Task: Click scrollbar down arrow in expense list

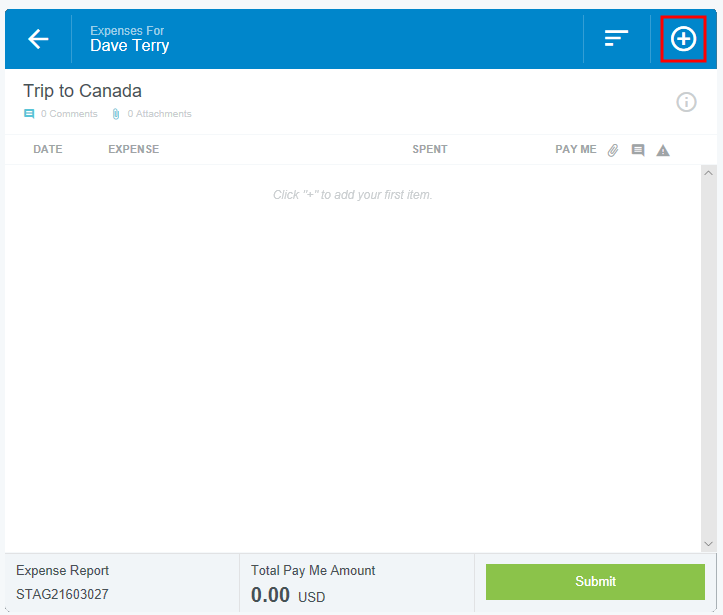Action: (709, 543)
